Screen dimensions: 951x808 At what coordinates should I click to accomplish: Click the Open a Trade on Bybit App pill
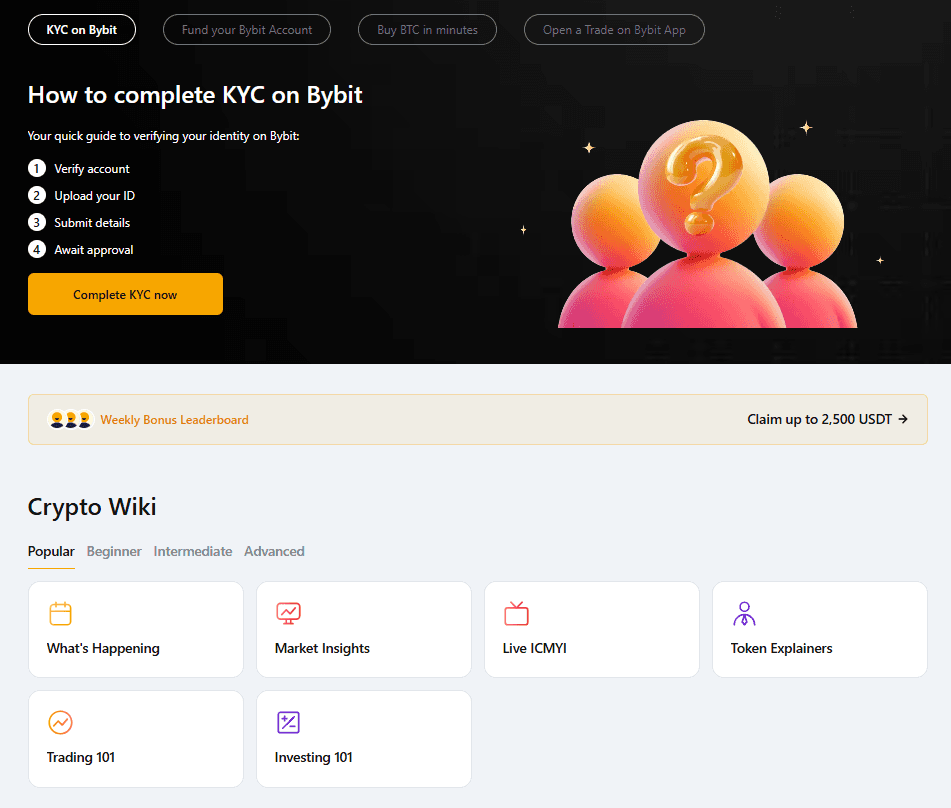coord(614,29)
